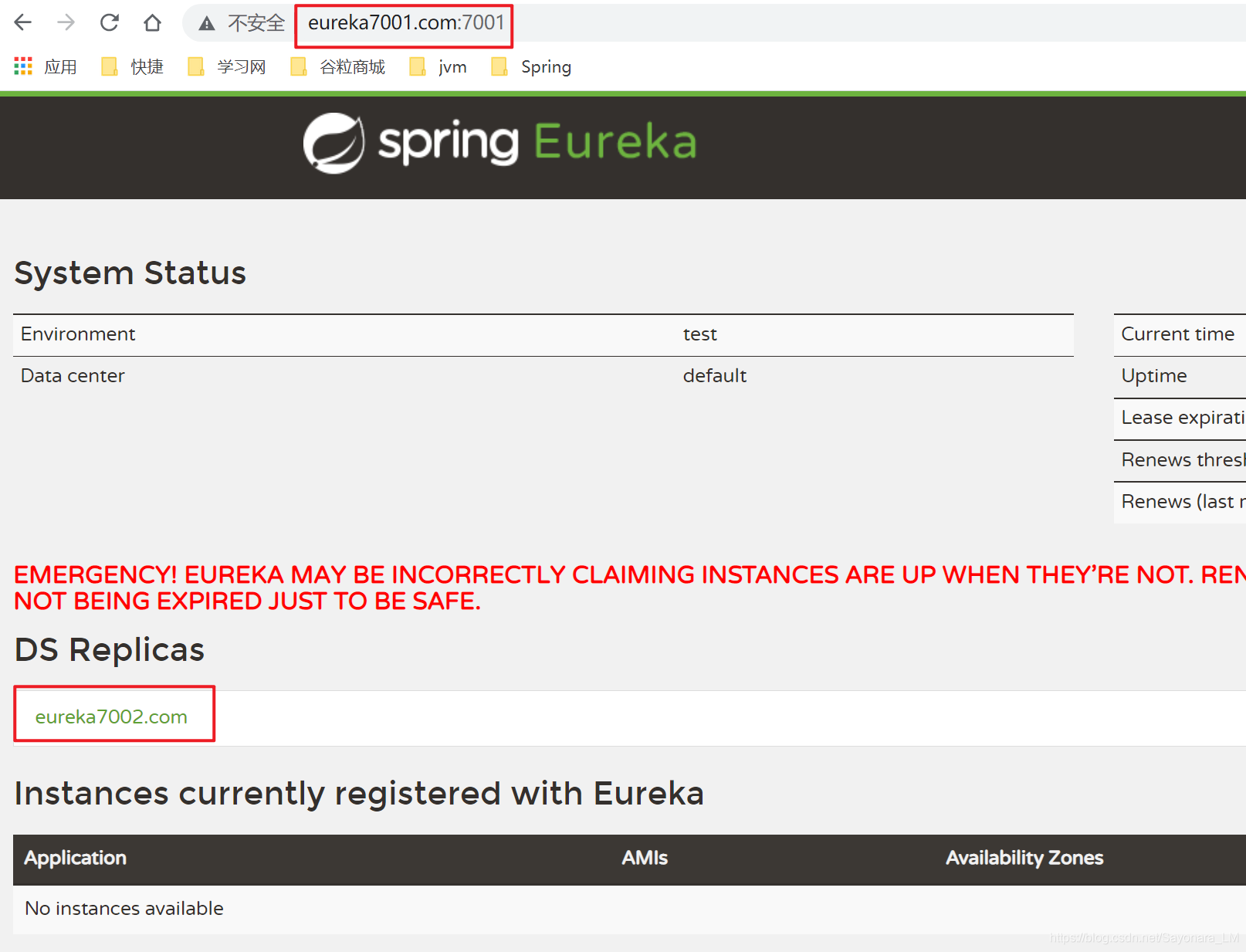Reload the page with refresh icon
The height and width of the screenshot is (952, 1246).
(x=110, y=22)
